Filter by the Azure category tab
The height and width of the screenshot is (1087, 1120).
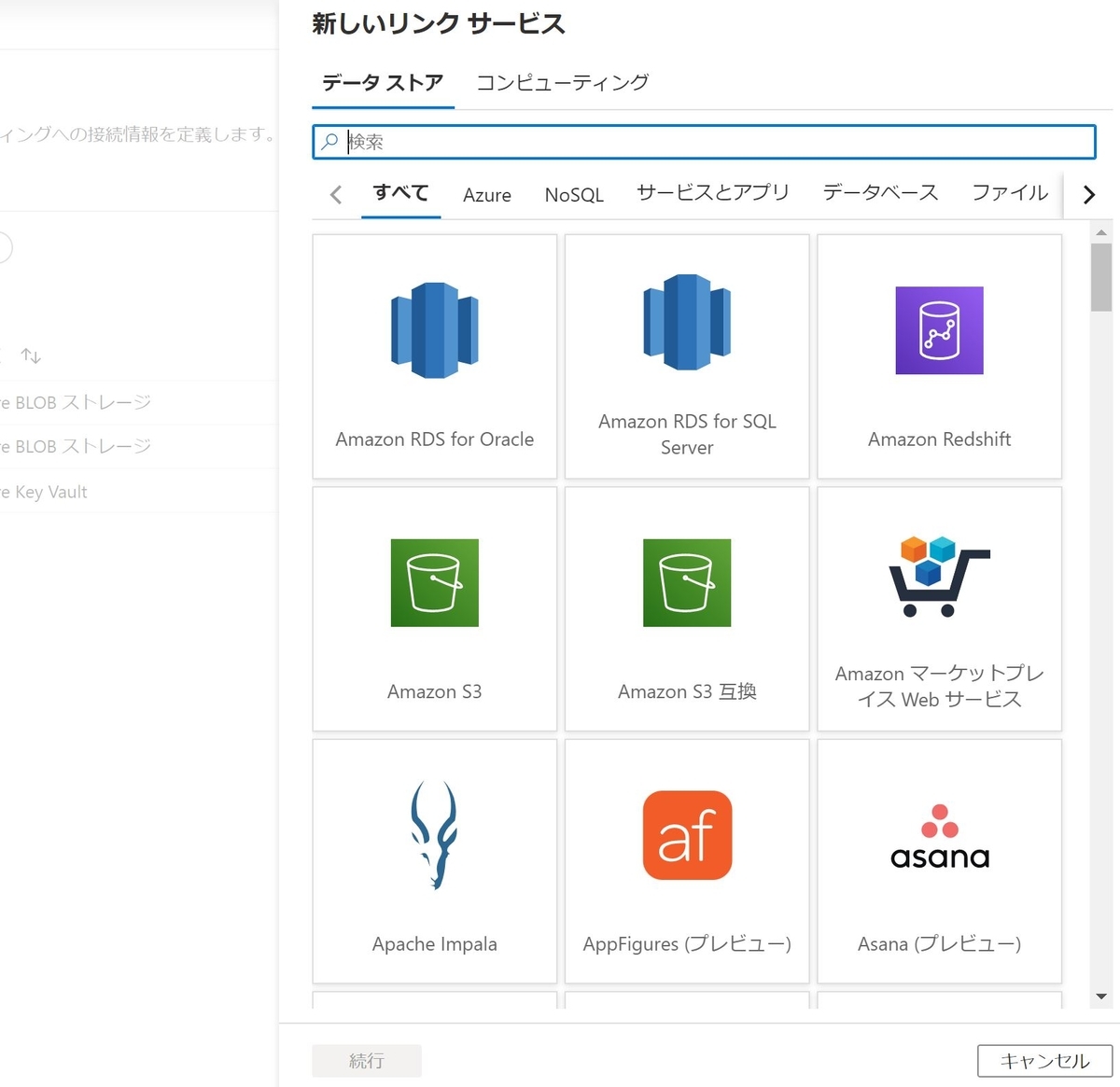pos(487,195)
